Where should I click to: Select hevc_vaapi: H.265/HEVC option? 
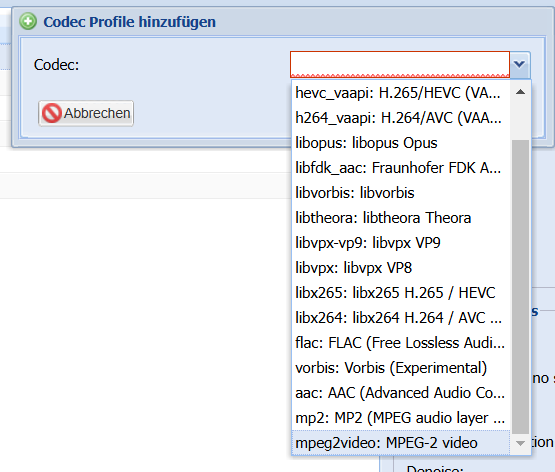pyautogui.click(x=401, y=93)
